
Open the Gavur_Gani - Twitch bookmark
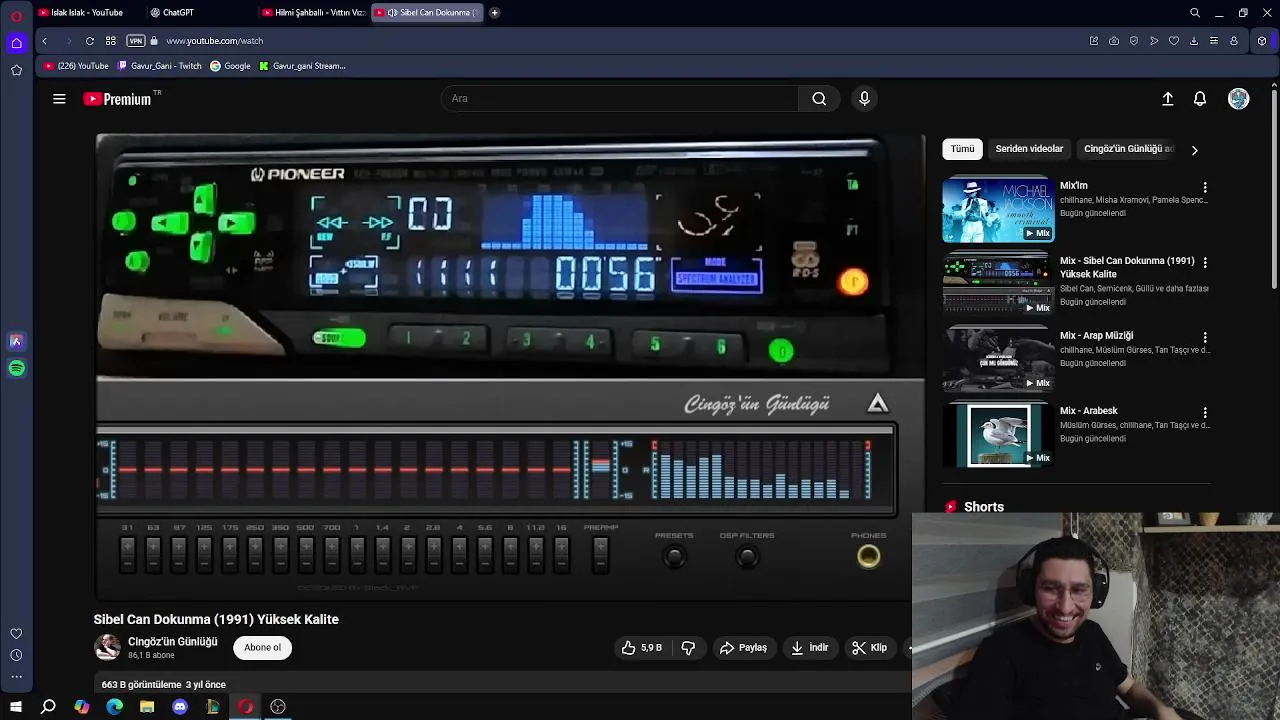(x=160, y=66)
